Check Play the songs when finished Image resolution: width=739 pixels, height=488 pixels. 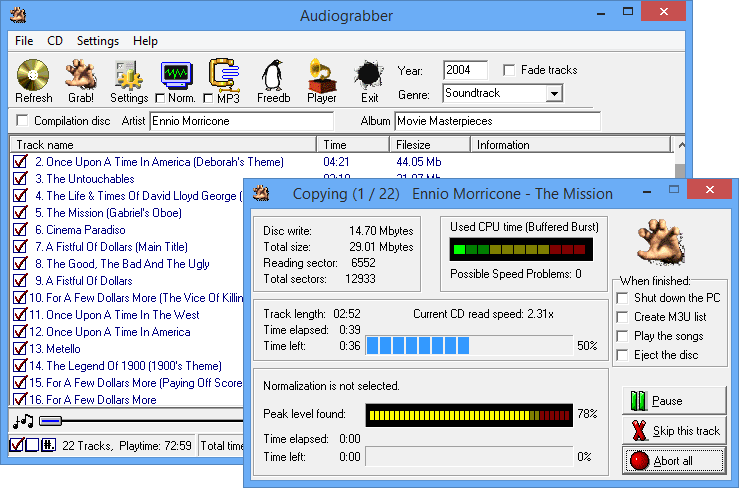(622, 336)
